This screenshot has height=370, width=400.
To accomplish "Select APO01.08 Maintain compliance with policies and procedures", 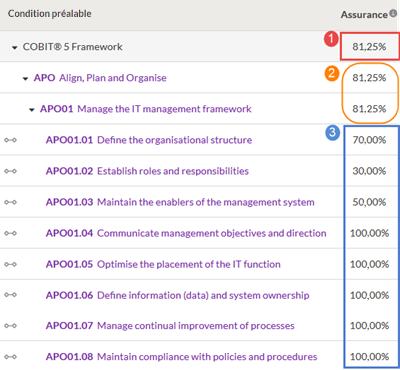I will (x=181, y=357).
